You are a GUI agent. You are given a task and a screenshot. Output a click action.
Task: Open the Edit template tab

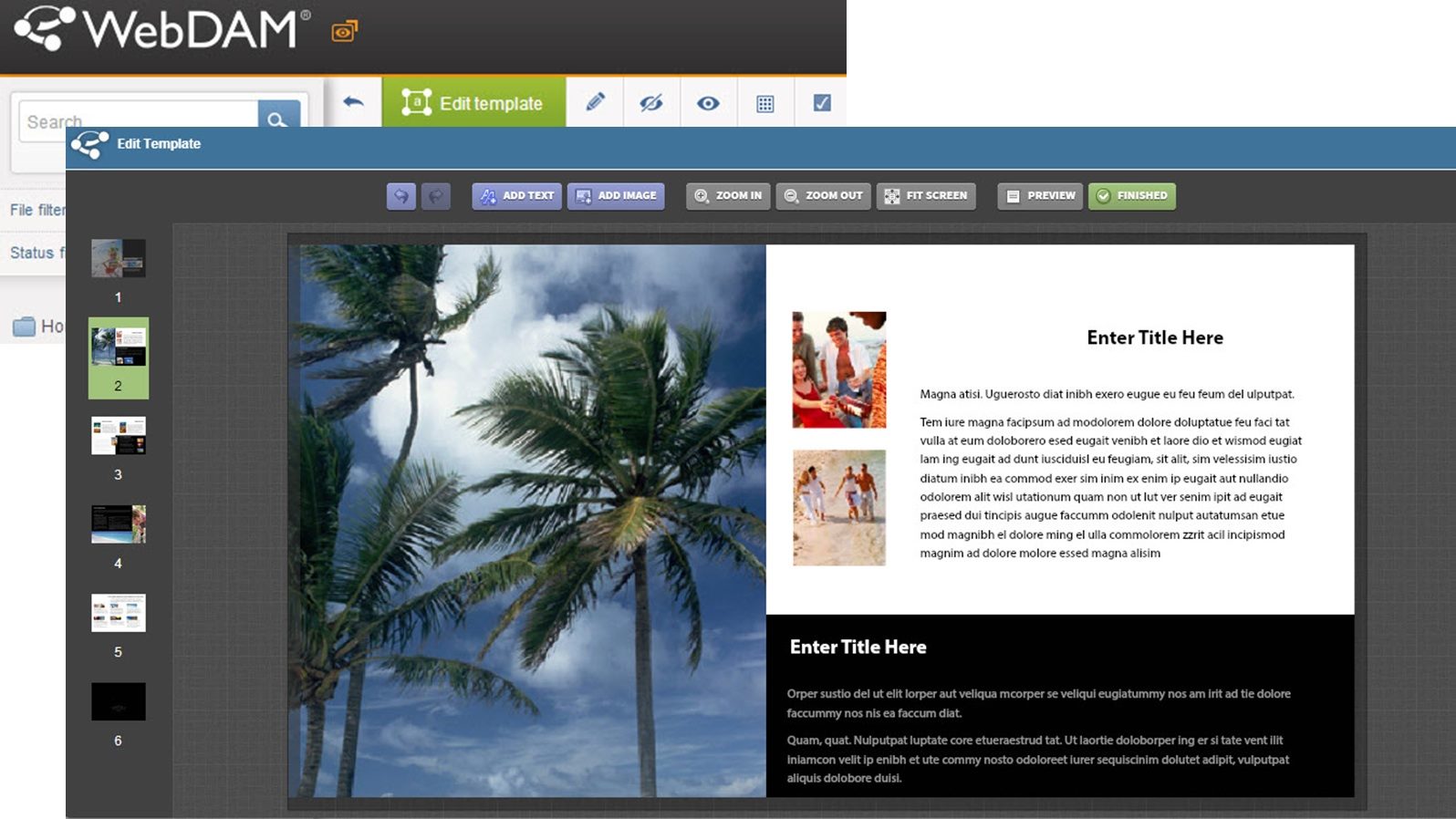(x=473, y=103)
